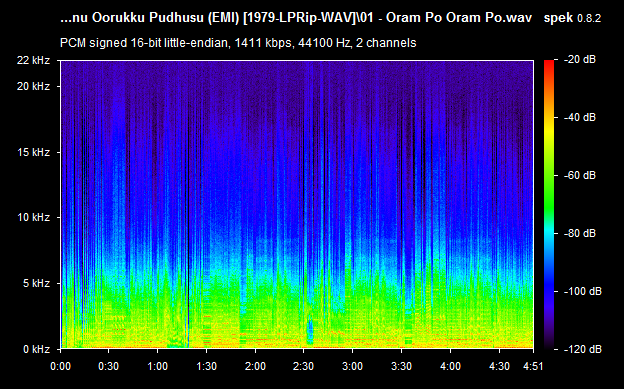Click the -60 dB green region of color scale
Image resolution: width=624 pixels, height=389 pixels.
[549, 176]
